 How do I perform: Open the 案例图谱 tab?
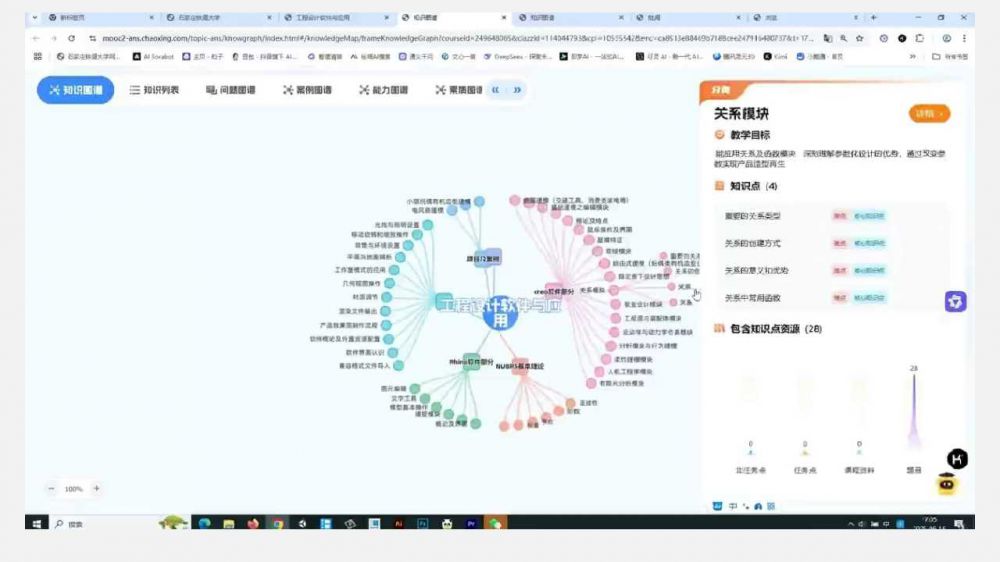[307, 90]
